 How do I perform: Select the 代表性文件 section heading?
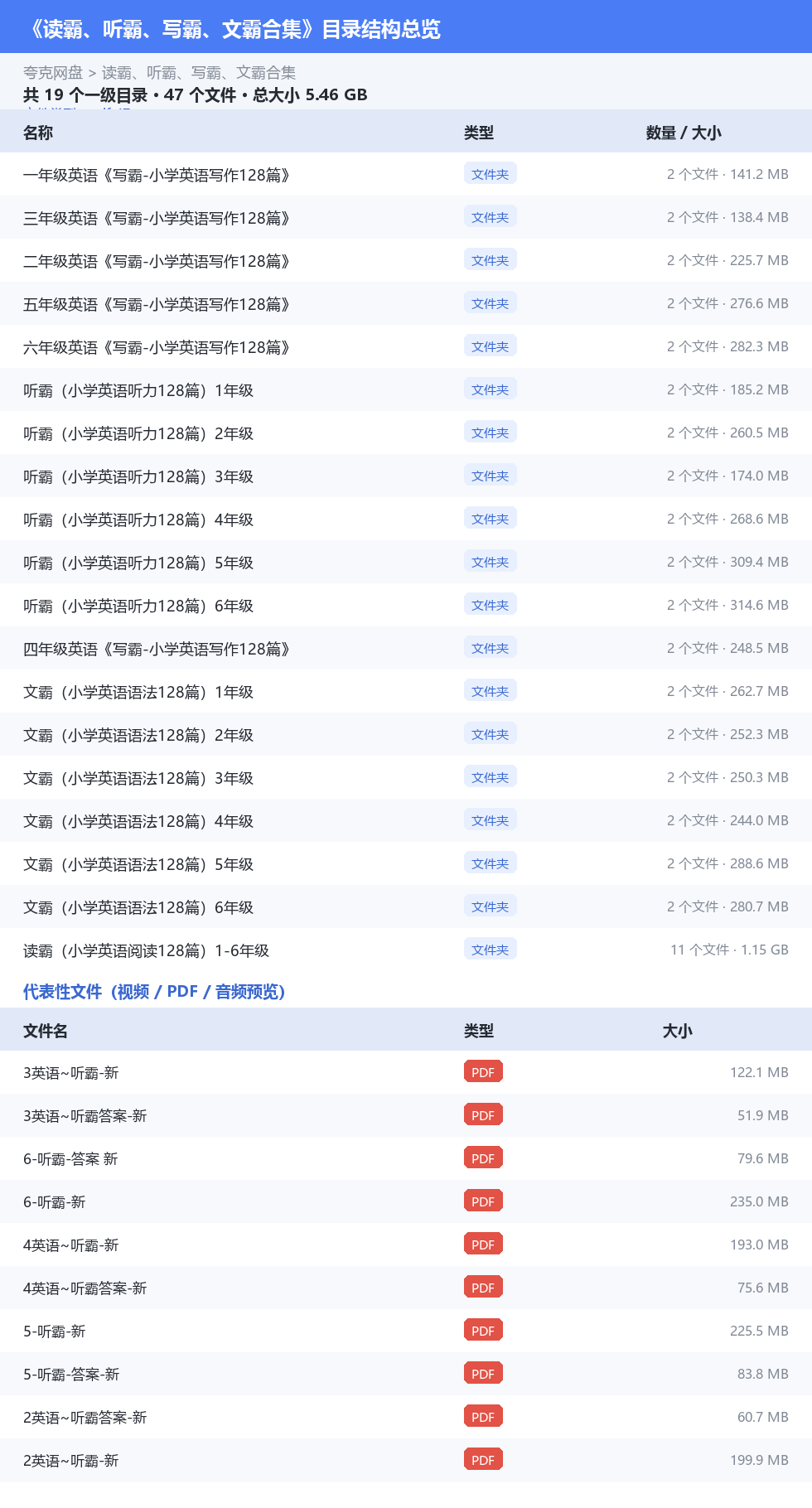click(x=154, y=992)
